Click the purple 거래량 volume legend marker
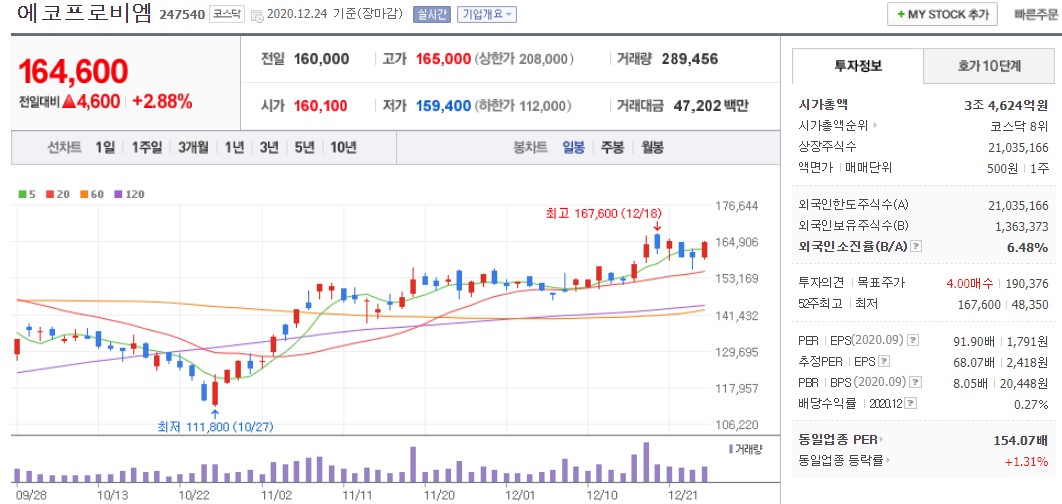The height and width of the screenshot is (504, 1062). pyautogui.click(x=731, y=448)
